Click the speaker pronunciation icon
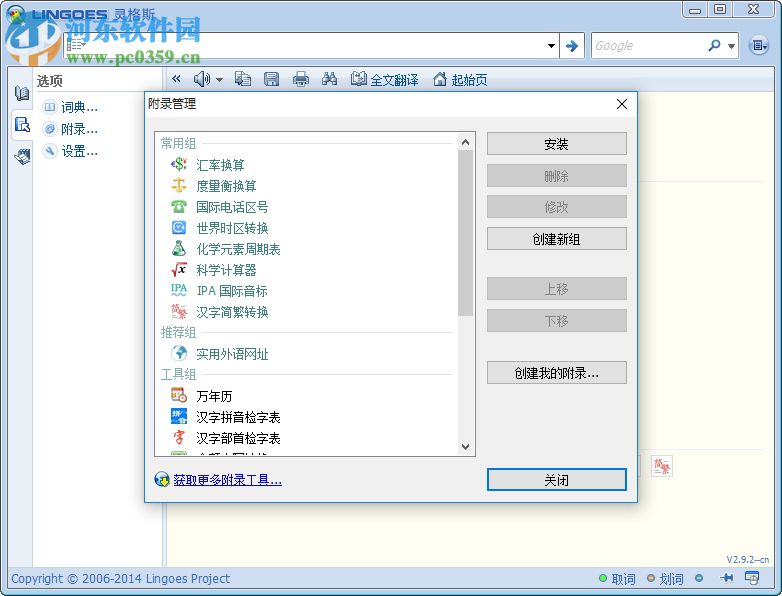Viewport: 782px width, 596px height. 201,79
